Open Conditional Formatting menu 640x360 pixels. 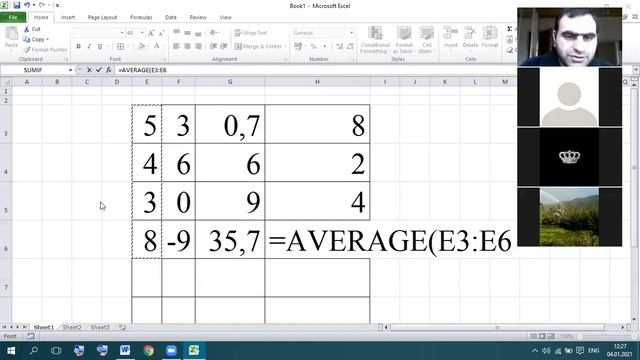point(375,40)
